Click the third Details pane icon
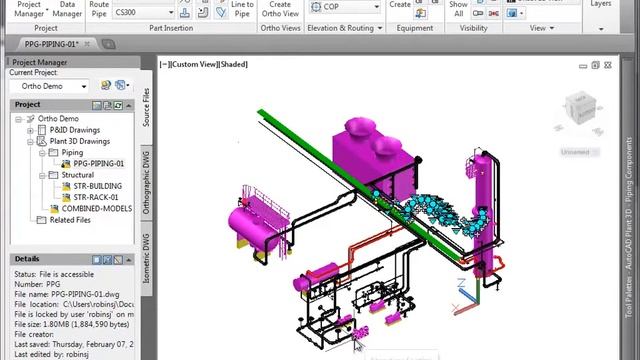640x360 pixels. (118, 260)
